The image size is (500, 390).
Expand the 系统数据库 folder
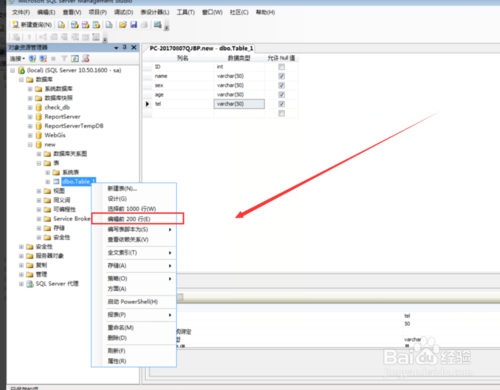[x=30, y=89]
